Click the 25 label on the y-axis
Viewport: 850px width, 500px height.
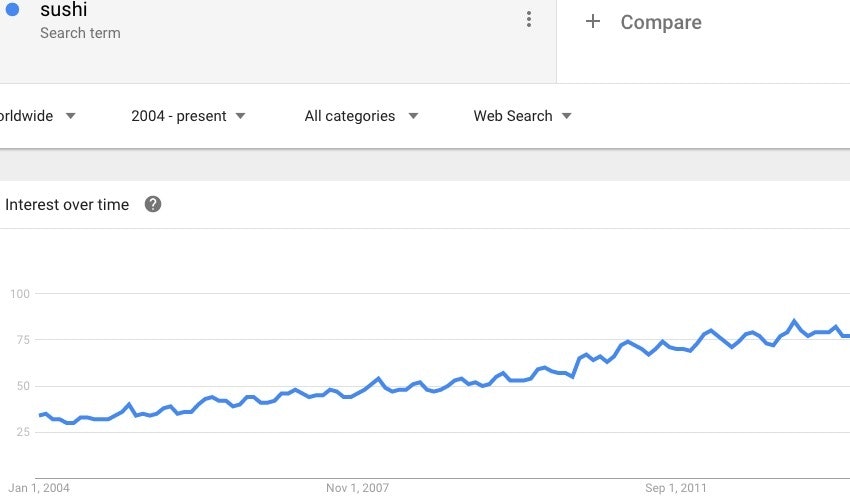(23, 432)
